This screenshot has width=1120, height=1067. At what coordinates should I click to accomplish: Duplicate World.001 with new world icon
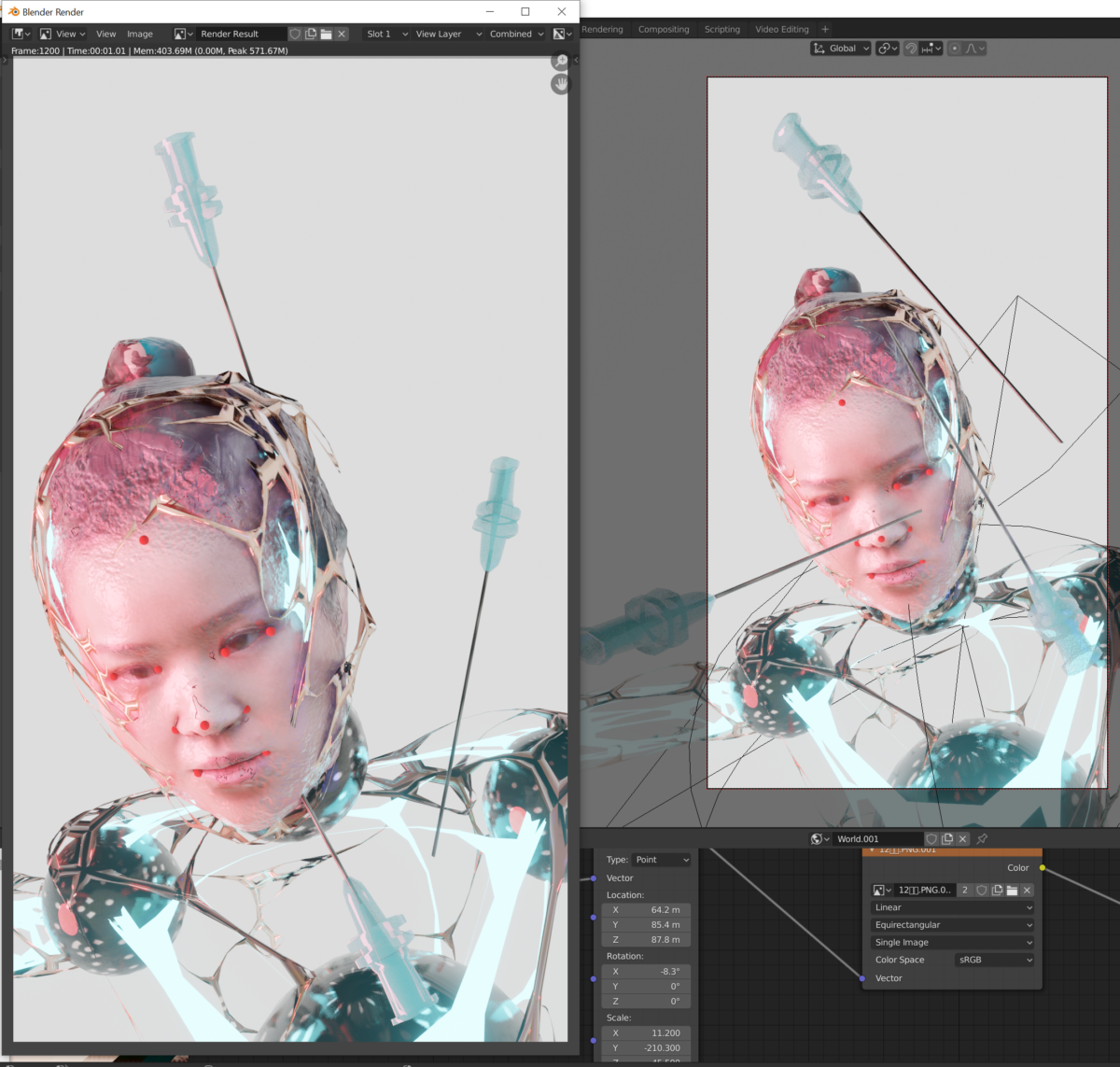pos(947,839)
